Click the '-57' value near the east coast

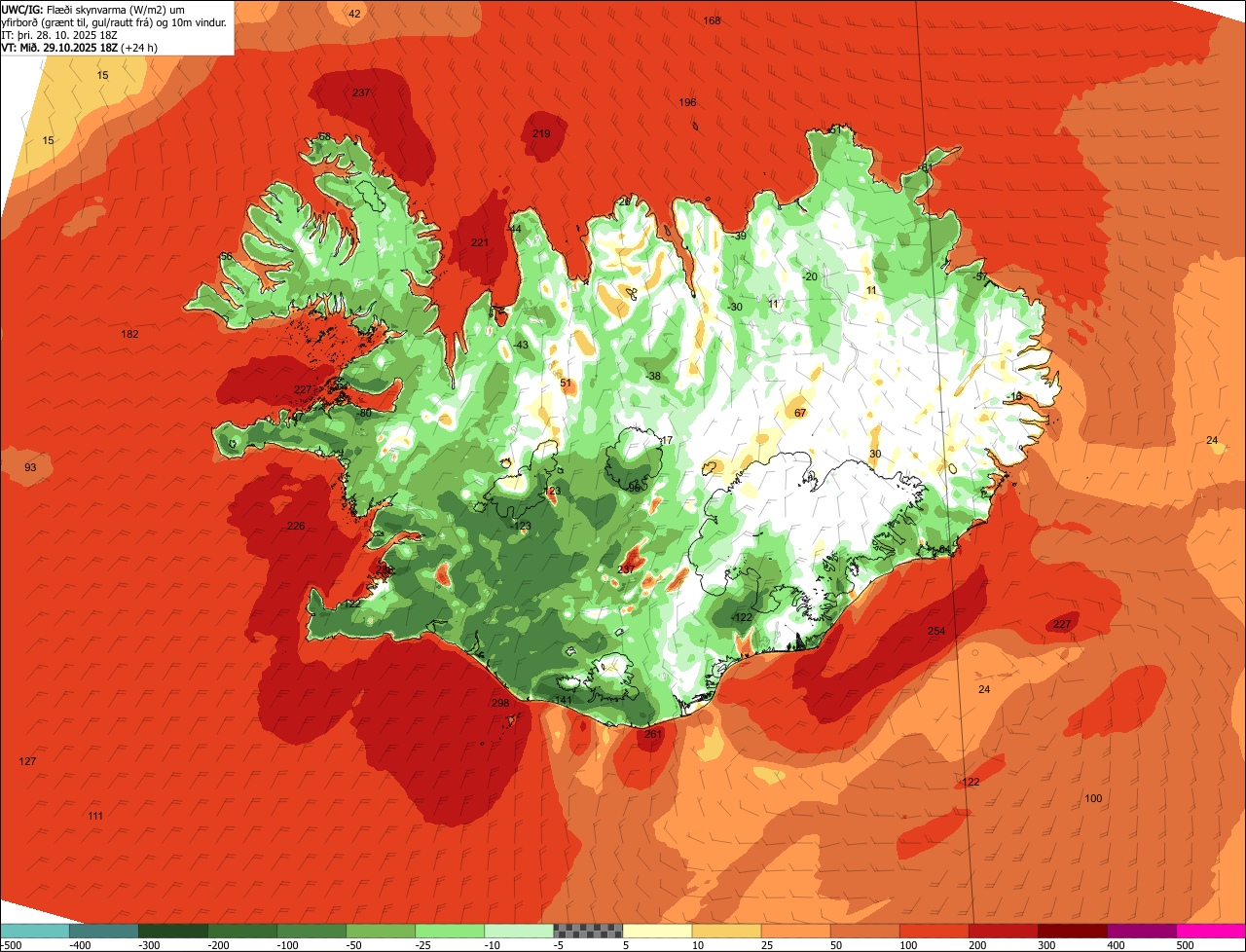click(980, 276)
